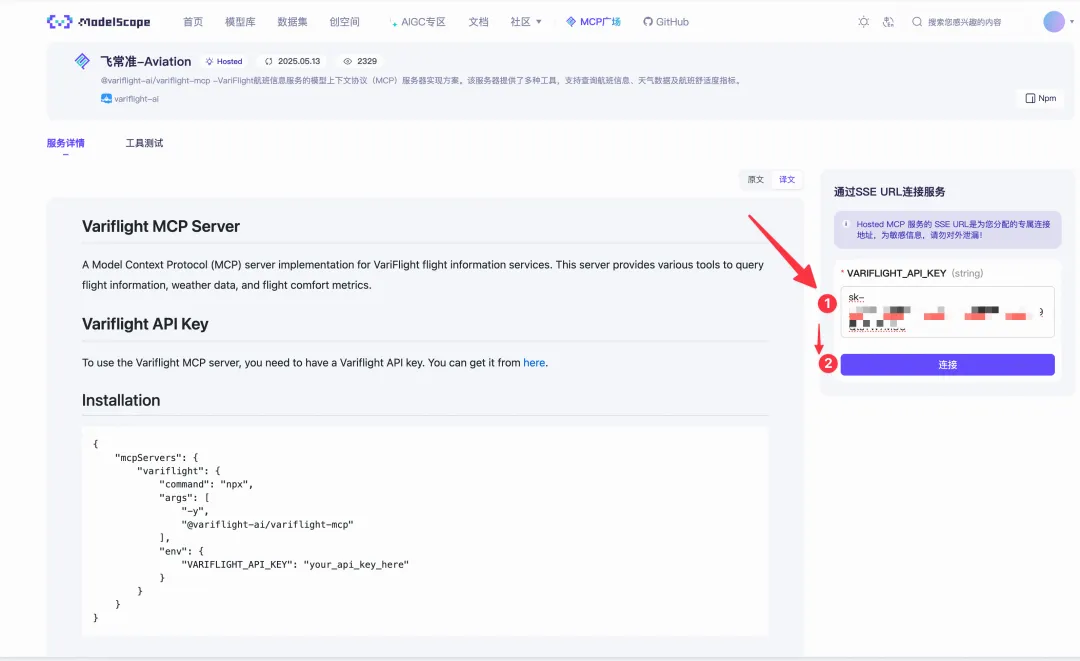
Task: Open the 'here' API key link
Action: pyautogui.click(x=534, y=363)
